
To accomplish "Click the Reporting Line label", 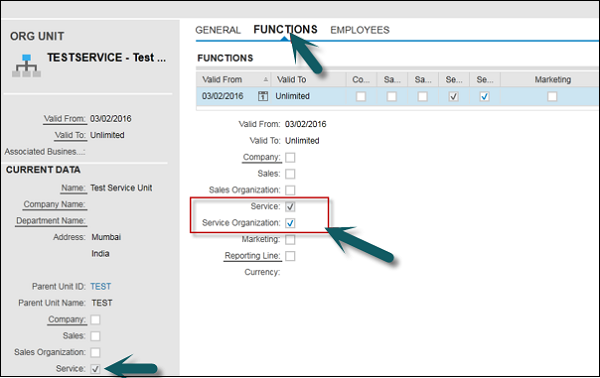I will pos(252,256).
